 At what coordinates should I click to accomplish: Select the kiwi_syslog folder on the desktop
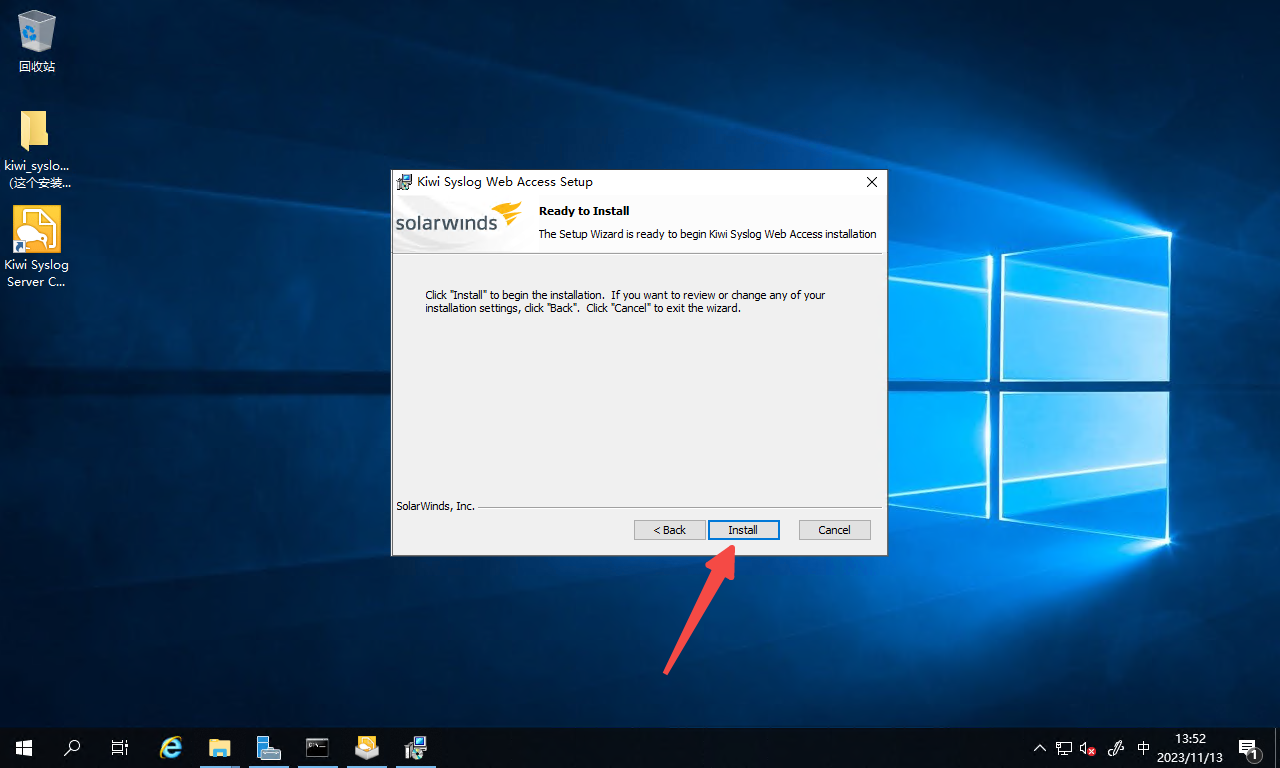(36, 145)
